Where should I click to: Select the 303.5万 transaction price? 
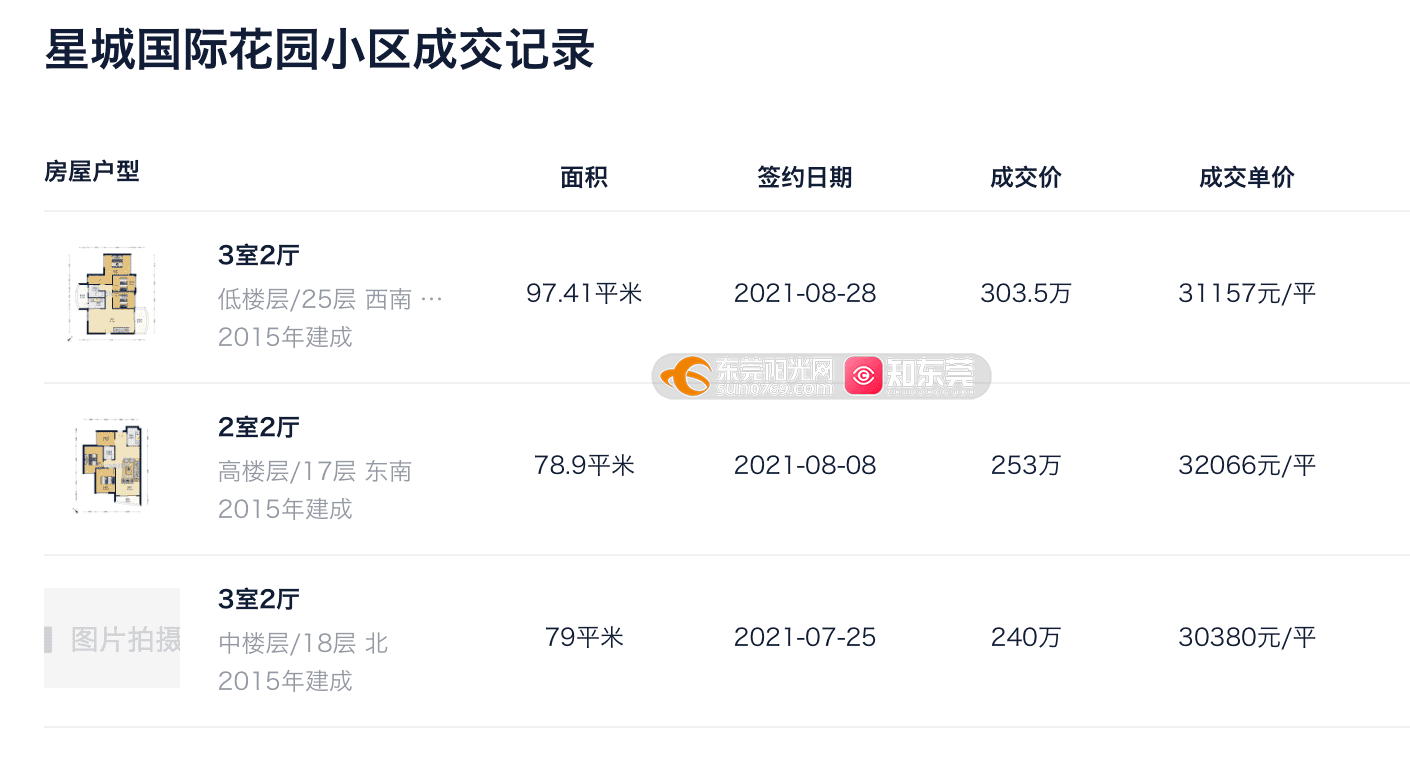pos(1026,293)
